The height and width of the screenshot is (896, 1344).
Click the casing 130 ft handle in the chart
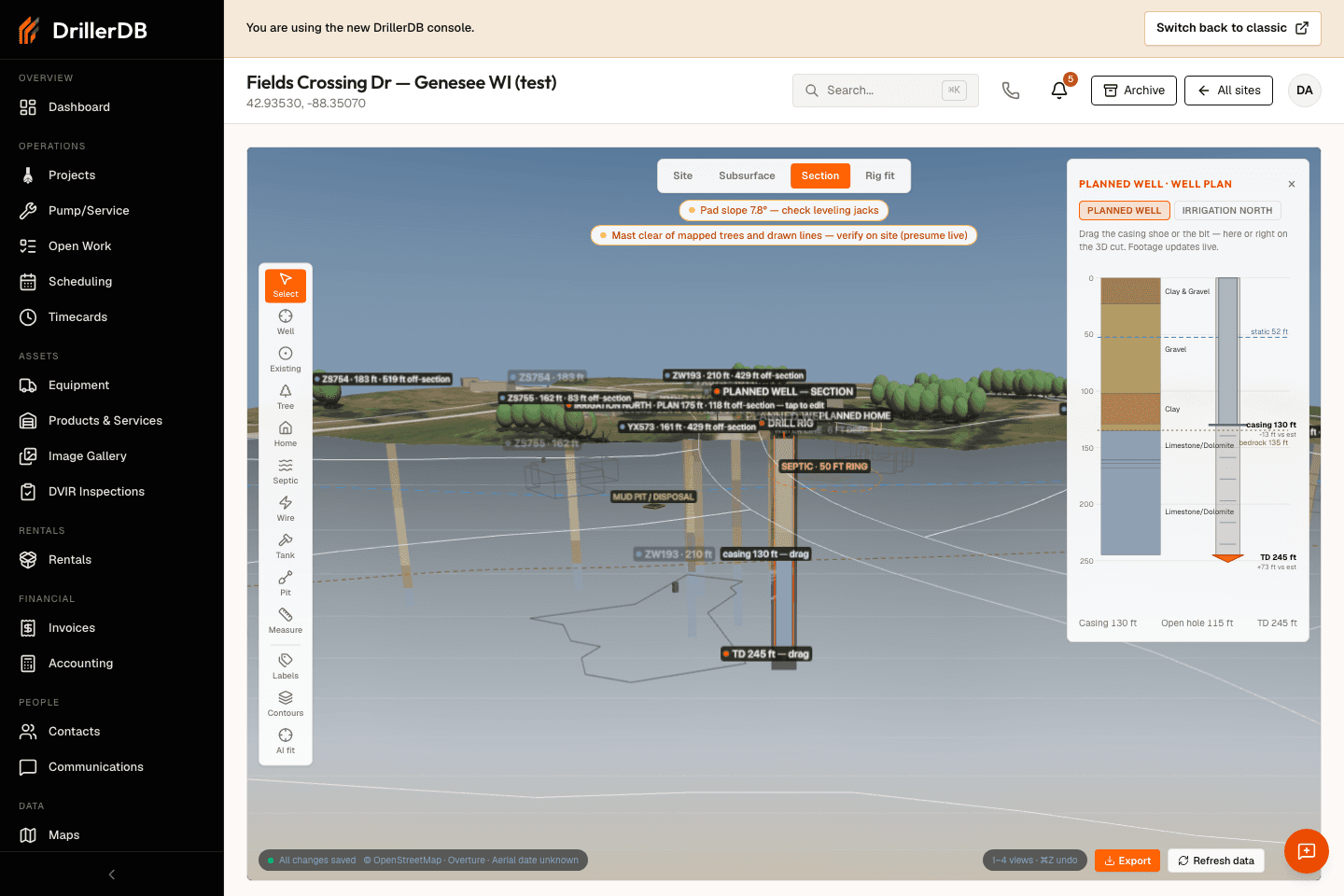click(1228, 426)
